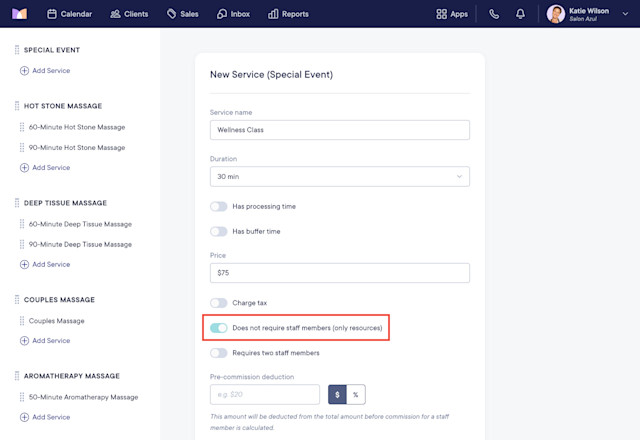Select 90-Minute Deep Tissue Massage service

click(80, 244)
